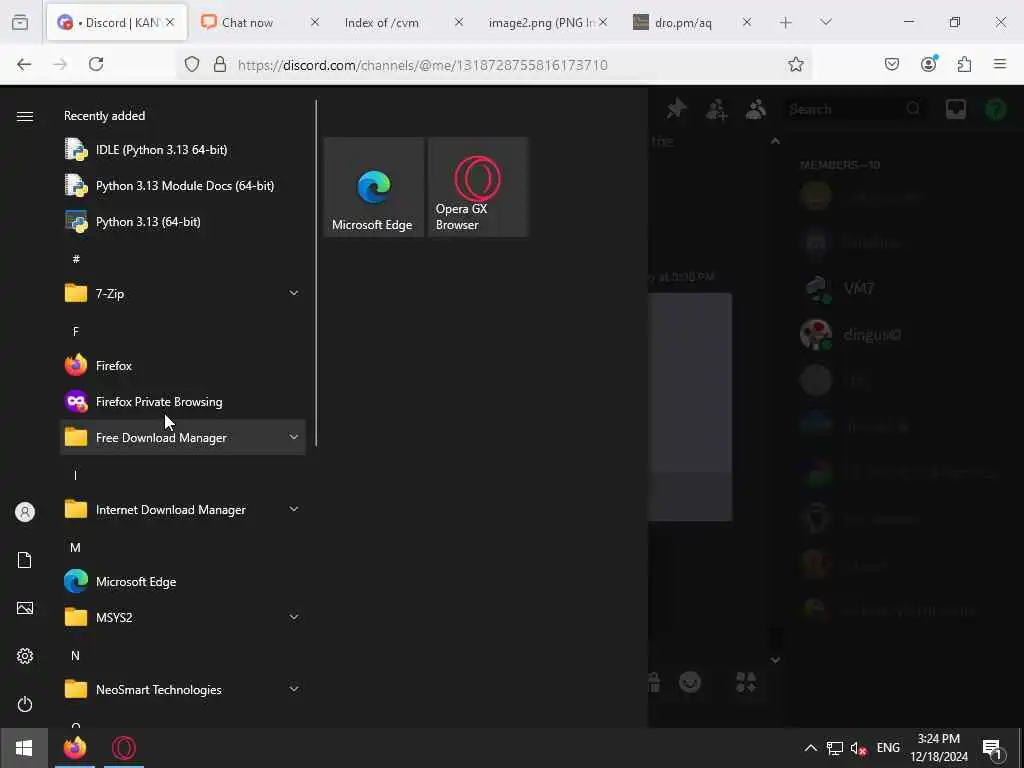
Task: Open the Pocket save icon
Action: click(892, 64)
